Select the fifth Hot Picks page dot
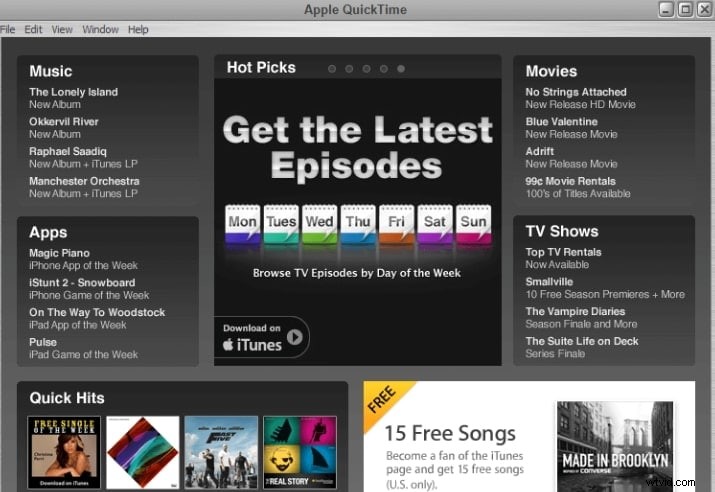The width and height of the screenshot is (715, 492). click(401, 69)
